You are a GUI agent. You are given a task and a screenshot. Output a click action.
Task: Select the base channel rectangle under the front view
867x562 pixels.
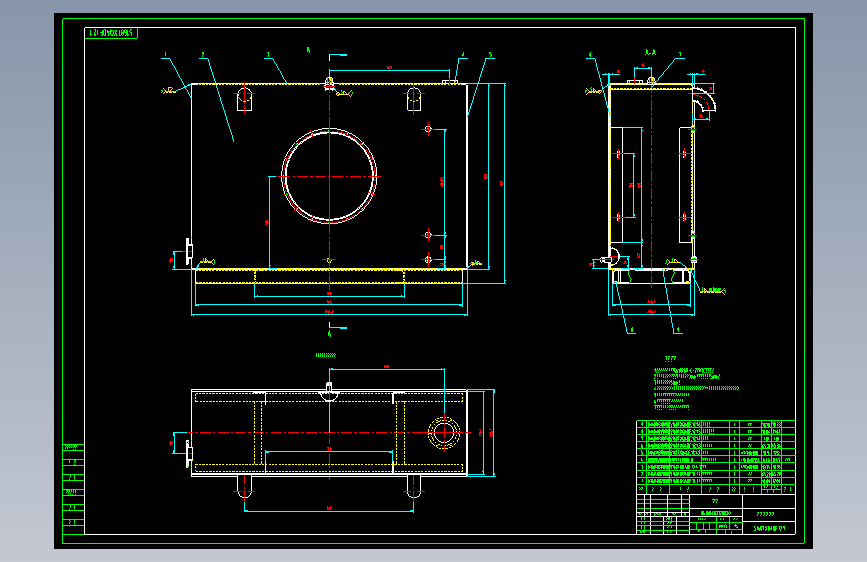pos(329,276)
